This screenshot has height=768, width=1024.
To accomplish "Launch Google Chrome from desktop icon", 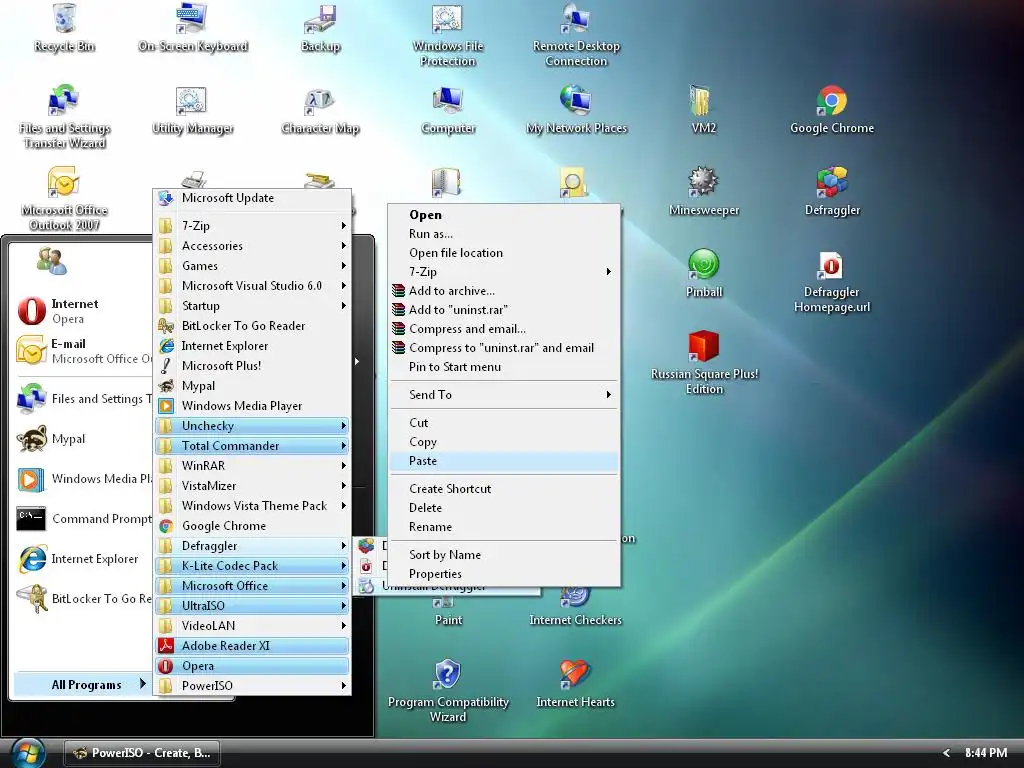I will tap(831, 109).
